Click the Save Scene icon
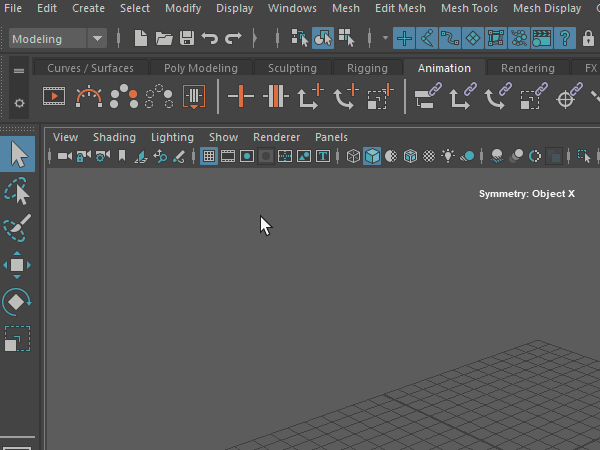The image size is (600, 450). click(x=186, y=39)
